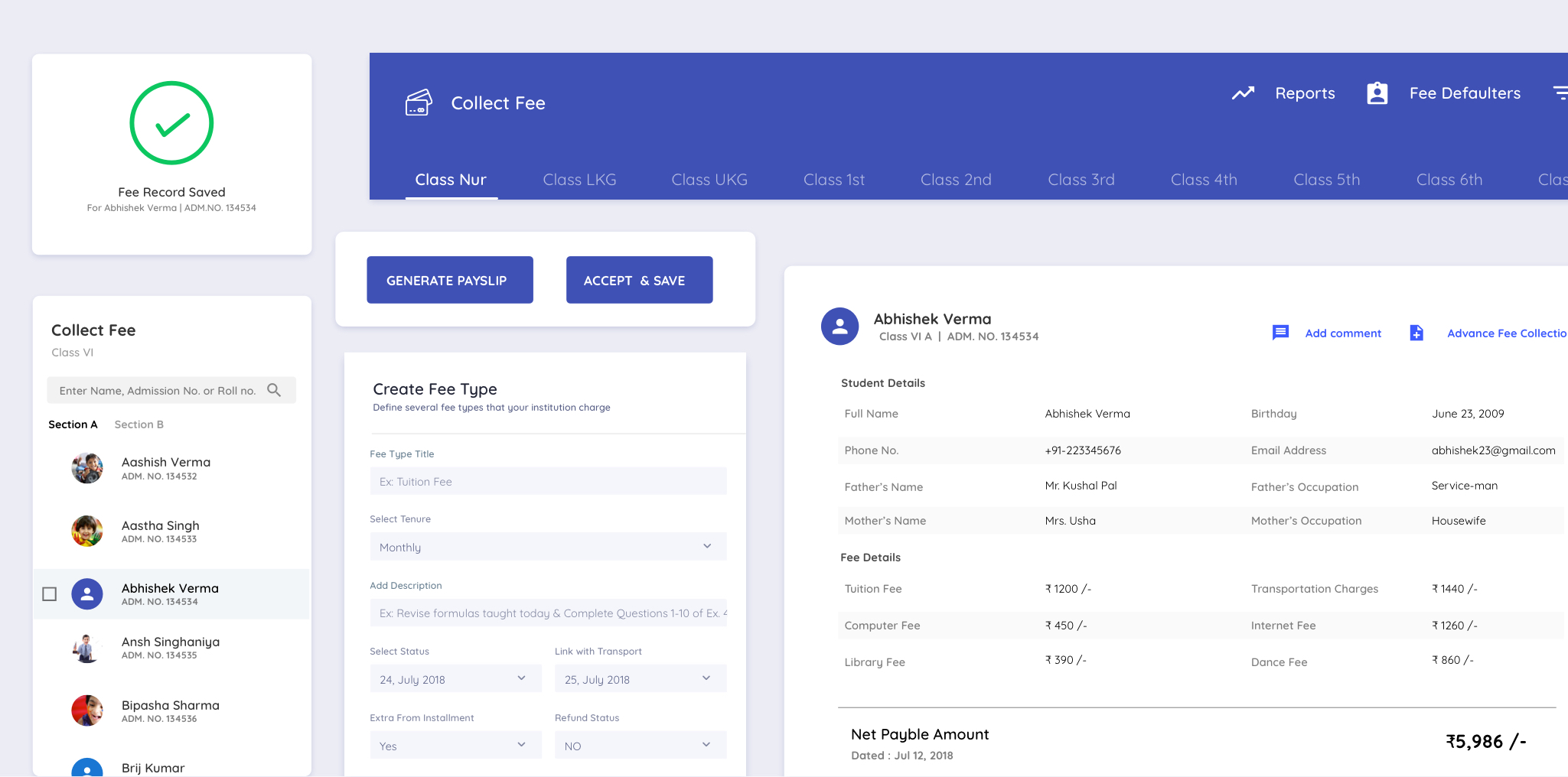
Task: Click the search magnifier icon
Action: pyautogui.click(x=274, y=390)
